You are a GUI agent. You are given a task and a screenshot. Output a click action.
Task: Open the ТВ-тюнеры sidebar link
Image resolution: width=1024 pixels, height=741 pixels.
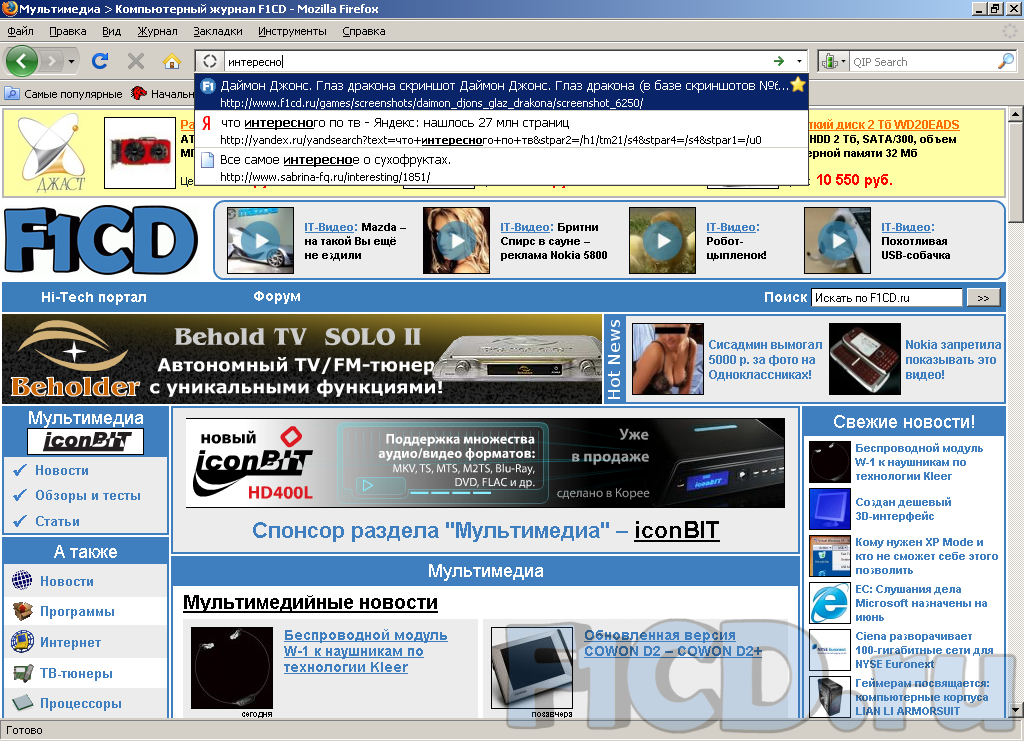click(76, 673)
